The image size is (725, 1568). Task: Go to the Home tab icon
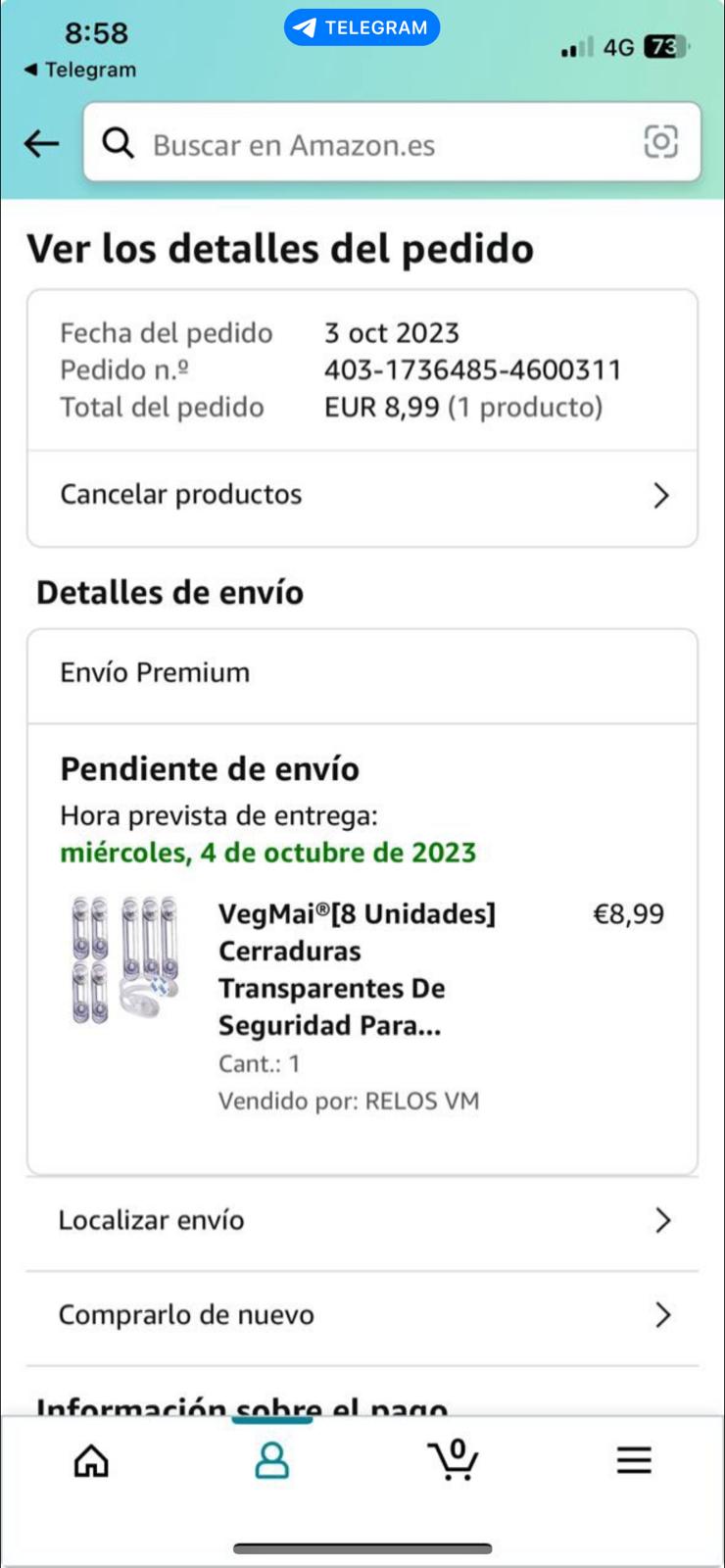click(x=91, y=1460)
